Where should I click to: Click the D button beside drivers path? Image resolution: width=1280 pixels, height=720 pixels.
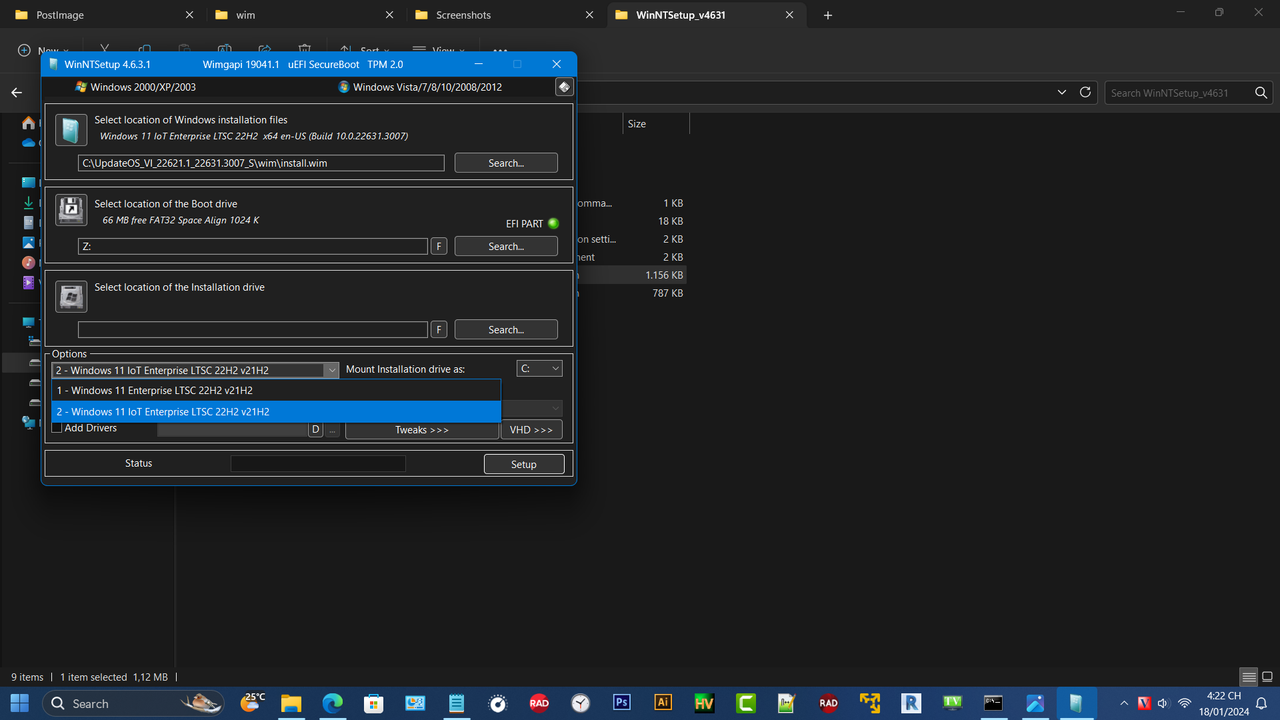coord(315,429)
